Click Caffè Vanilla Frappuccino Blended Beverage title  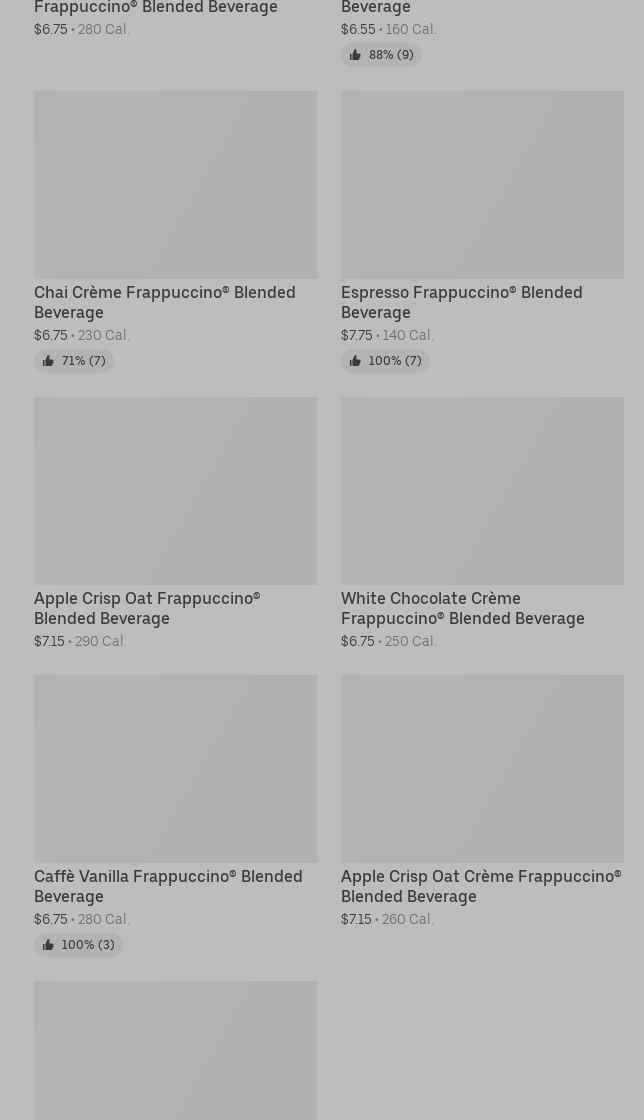(168, 886)
